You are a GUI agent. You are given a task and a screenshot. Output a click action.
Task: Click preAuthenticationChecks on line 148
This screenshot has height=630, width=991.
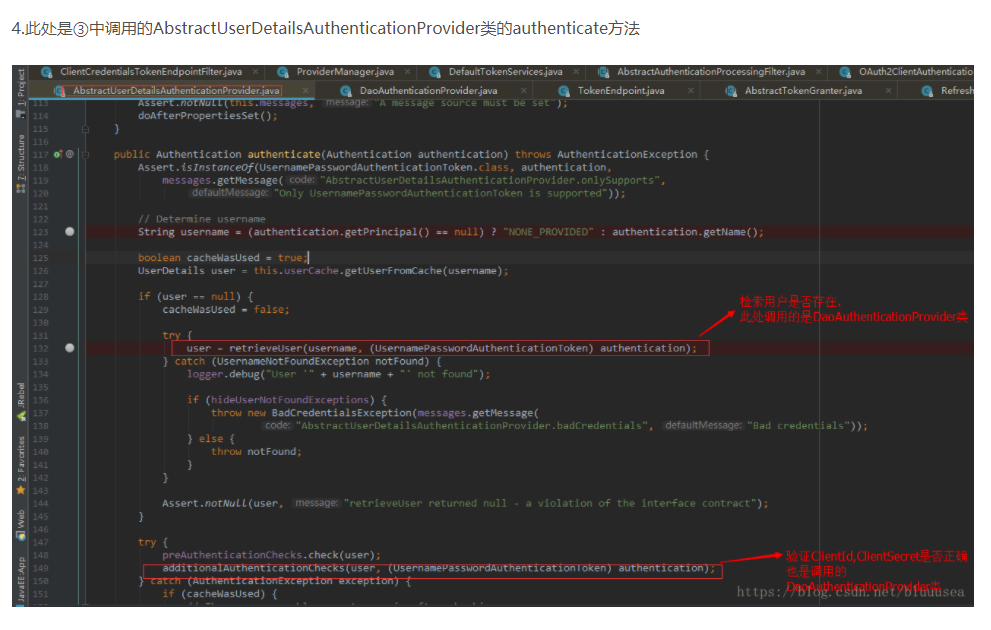232,555
